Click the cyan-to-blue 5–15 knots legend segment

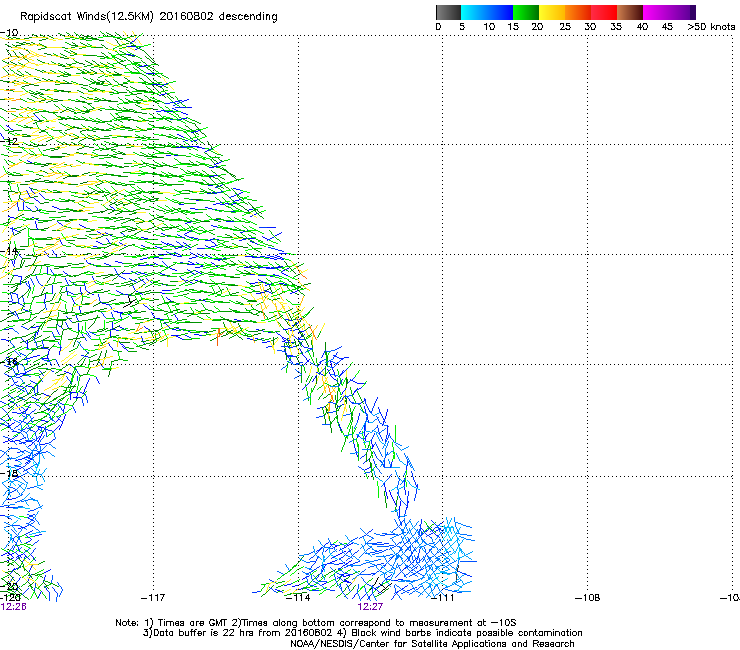(x=487, y=12)
